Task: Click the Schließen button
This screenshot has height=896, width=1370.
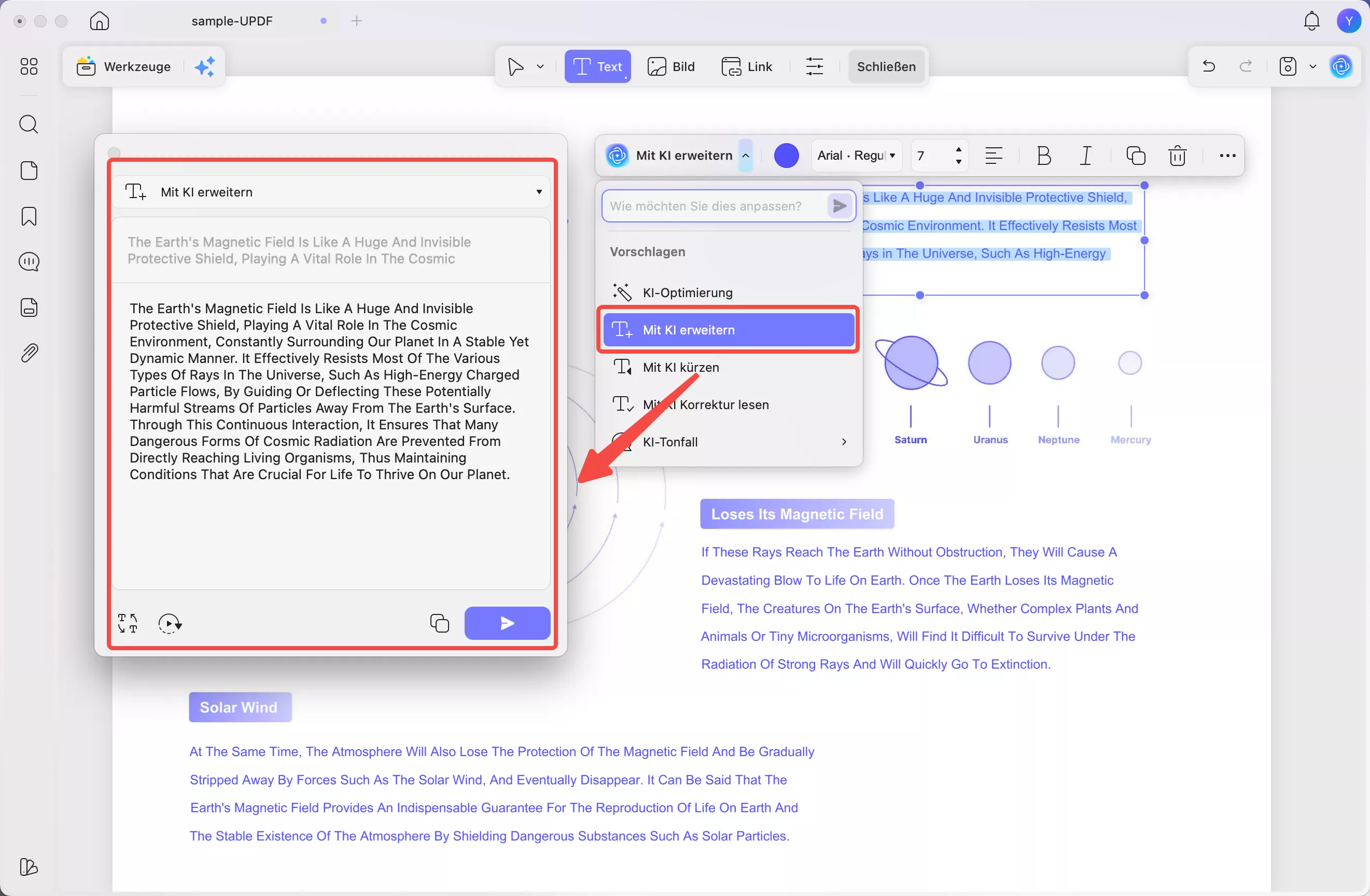Action: (x=886, y=66)
